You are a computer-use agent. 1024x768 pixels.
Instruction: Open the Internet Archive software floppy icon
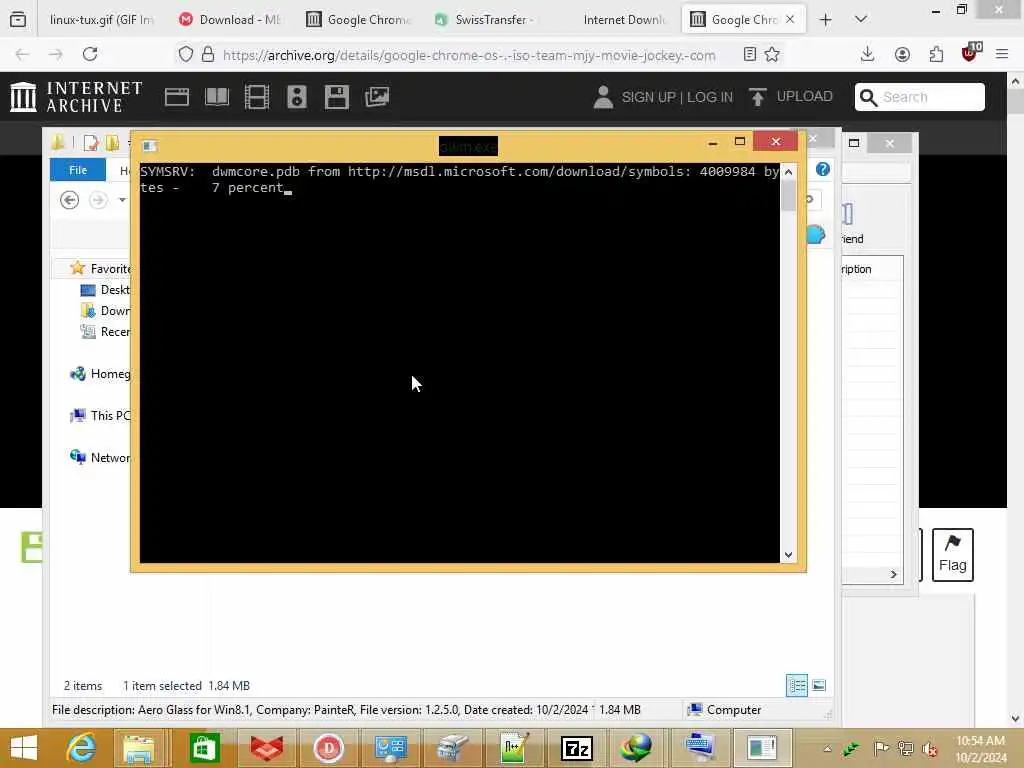(x=337, y=97)
